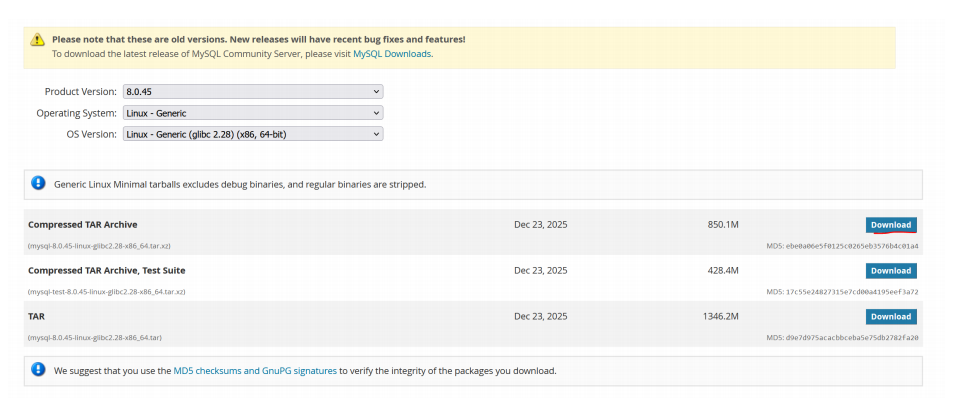Click the Dec 23, 2025 date in TAR row
This screenshot has height=411, width=954.
[x=541, y=317]
